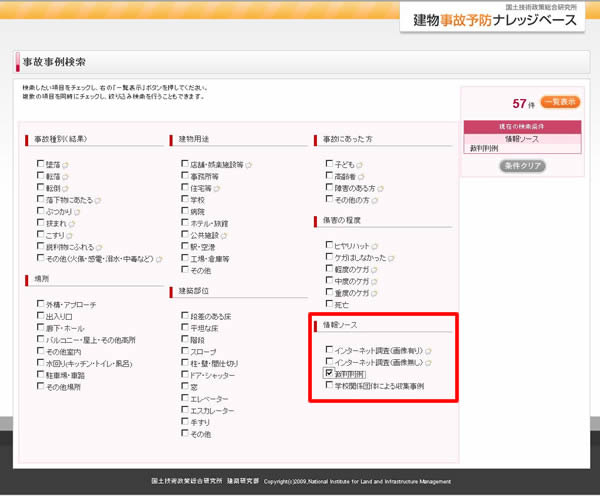Click the gray 条件クリア button

tap(522, 166)
